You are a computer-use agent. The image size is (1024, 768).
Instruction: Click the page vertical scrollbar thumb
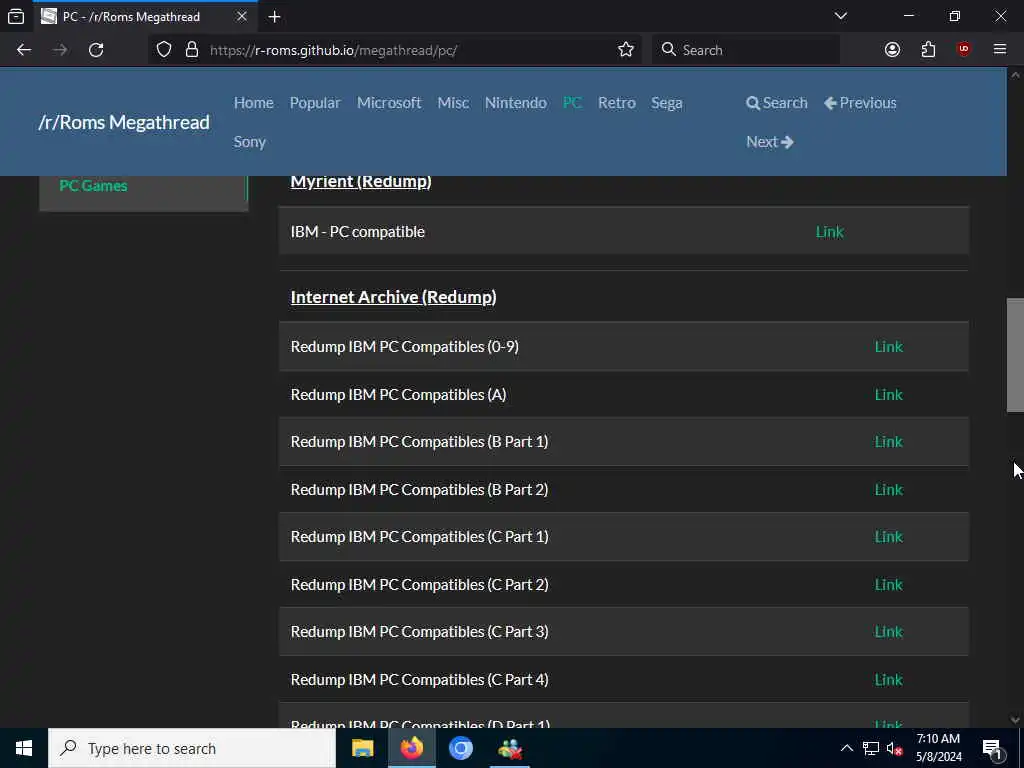coord(1015,355)
